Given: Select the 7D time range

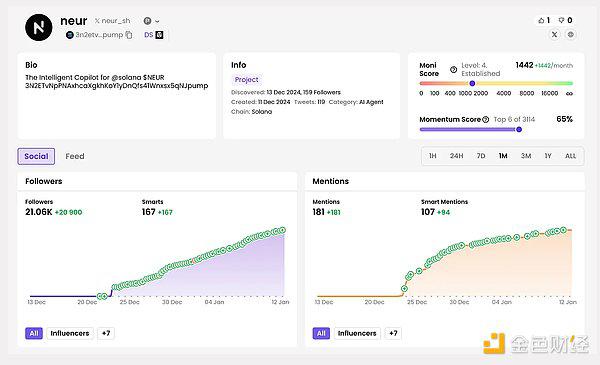Looking at the screenshot, I should pos(481,156).
